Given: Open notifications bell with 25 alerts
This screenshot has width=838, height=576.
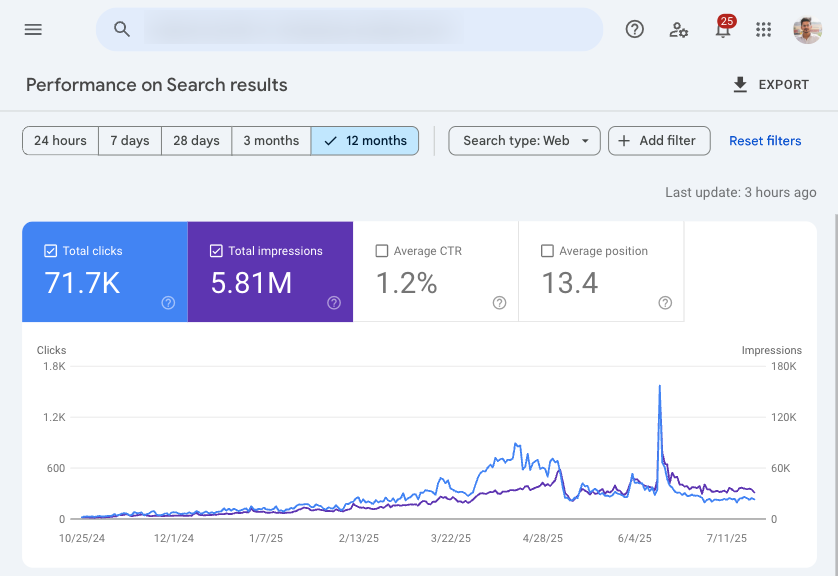Looking at the screenshot, I should tap(721, 30).
